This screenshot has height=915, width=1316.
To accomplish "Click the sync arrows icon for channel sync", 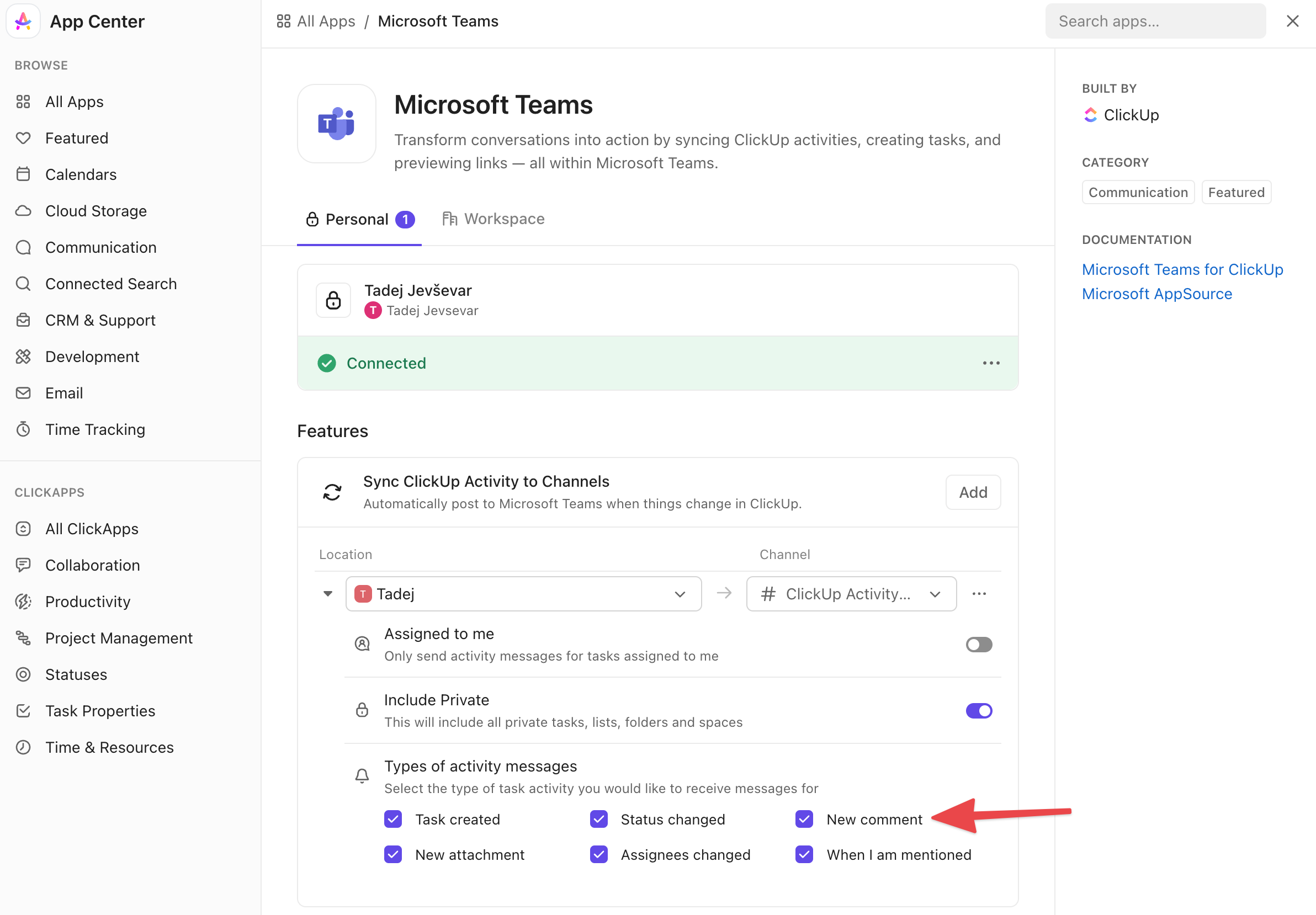I will (x=332, y=492).
